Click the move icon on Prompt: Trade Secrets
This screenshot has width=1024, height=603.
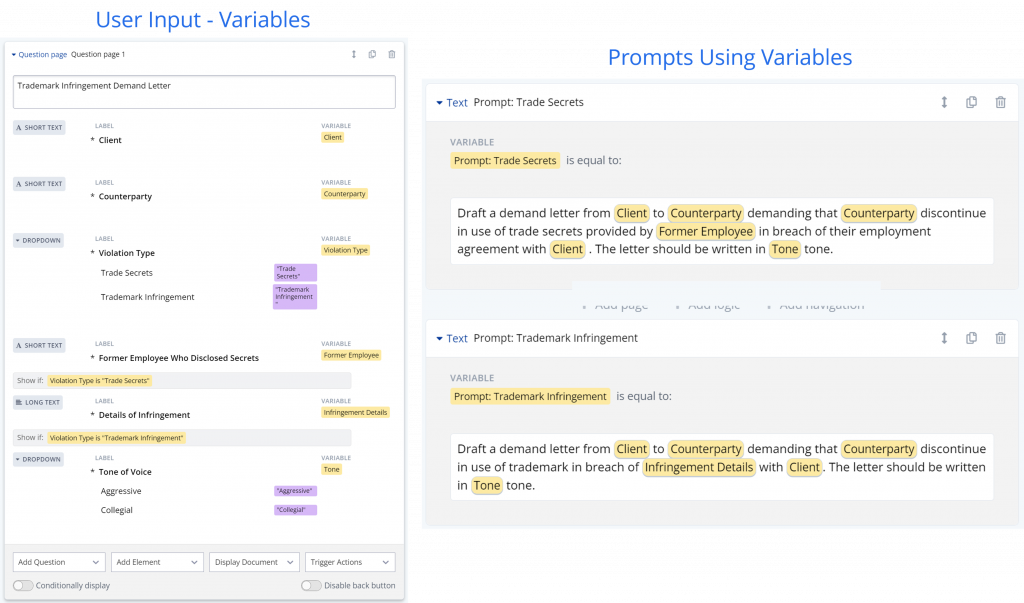tap(944, 101)
